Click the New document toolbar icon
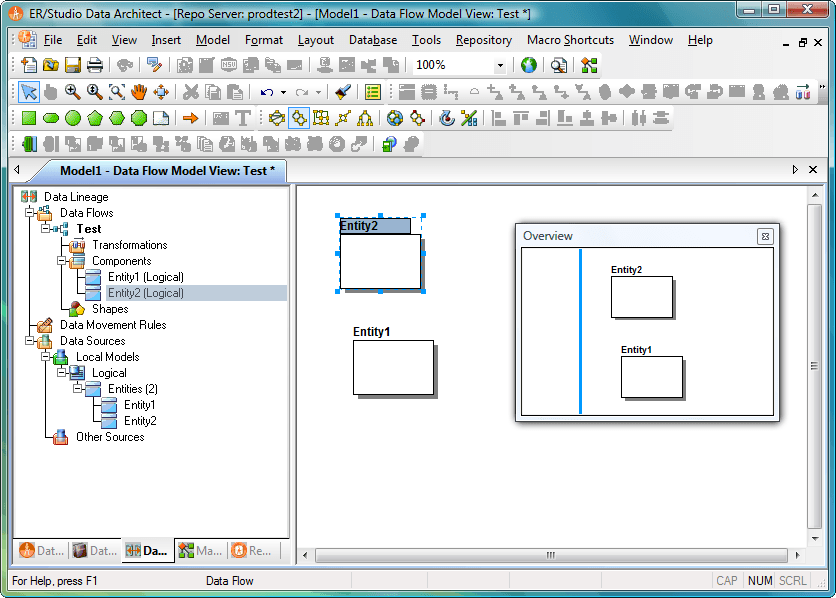Image resolution: width=836 pixels, height=598 pixels. [29, 65]
